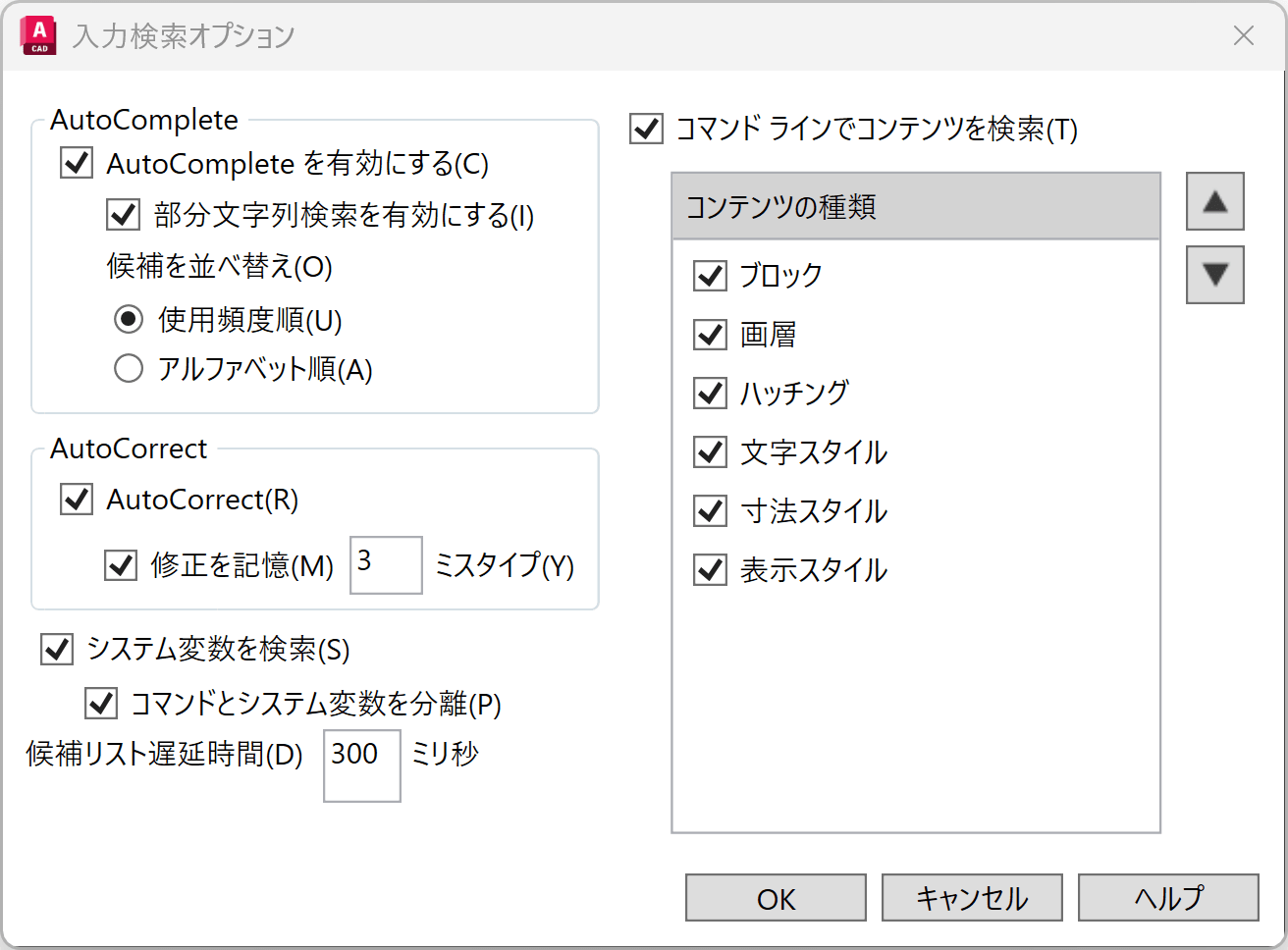Select アルファベット順 sorting option
Screen dimensions: 1288x950
click(129, 369)
